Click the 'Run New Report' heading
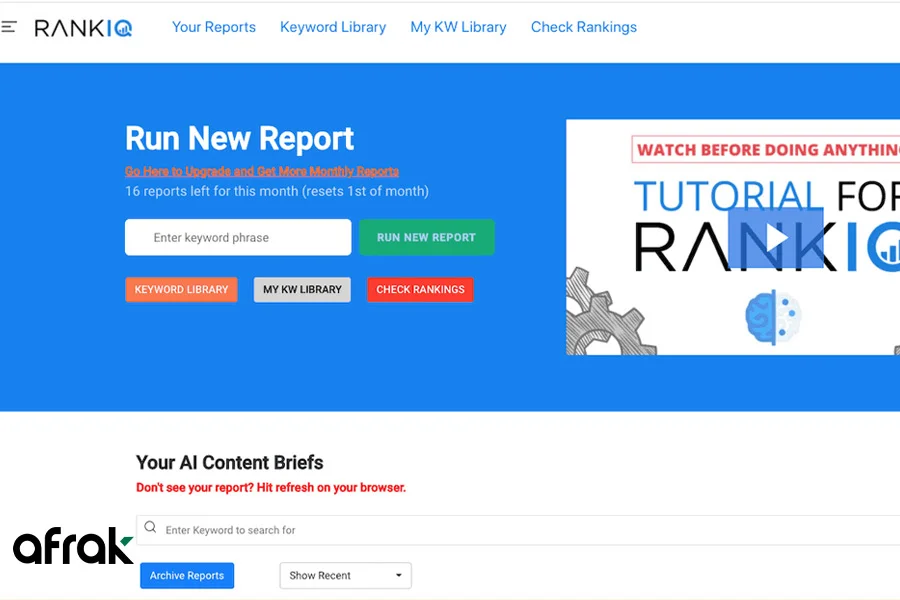Screen dimensions: 900x600 click(239, 138)
